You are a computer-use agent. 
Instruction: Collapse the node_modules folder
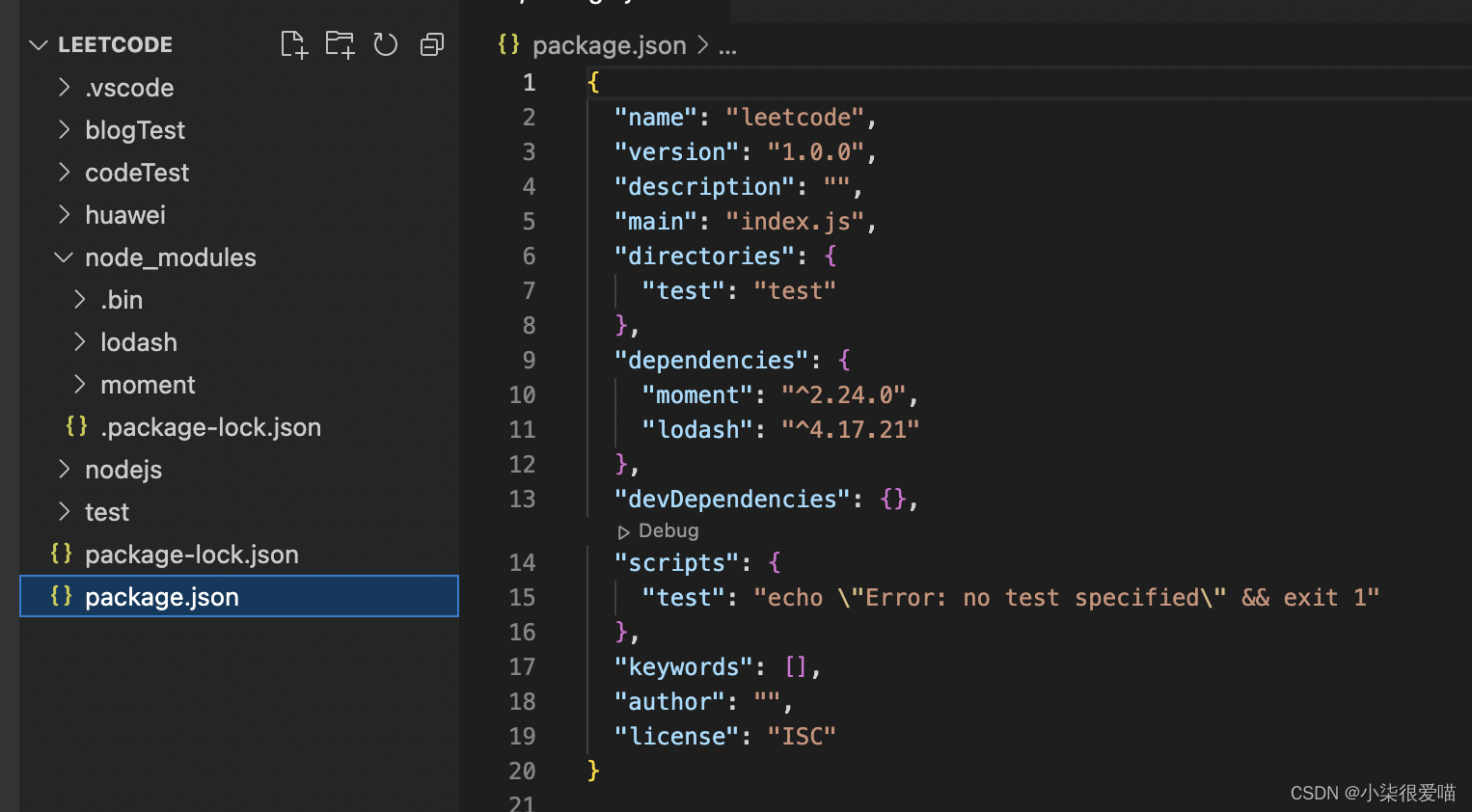pos(64,257)
